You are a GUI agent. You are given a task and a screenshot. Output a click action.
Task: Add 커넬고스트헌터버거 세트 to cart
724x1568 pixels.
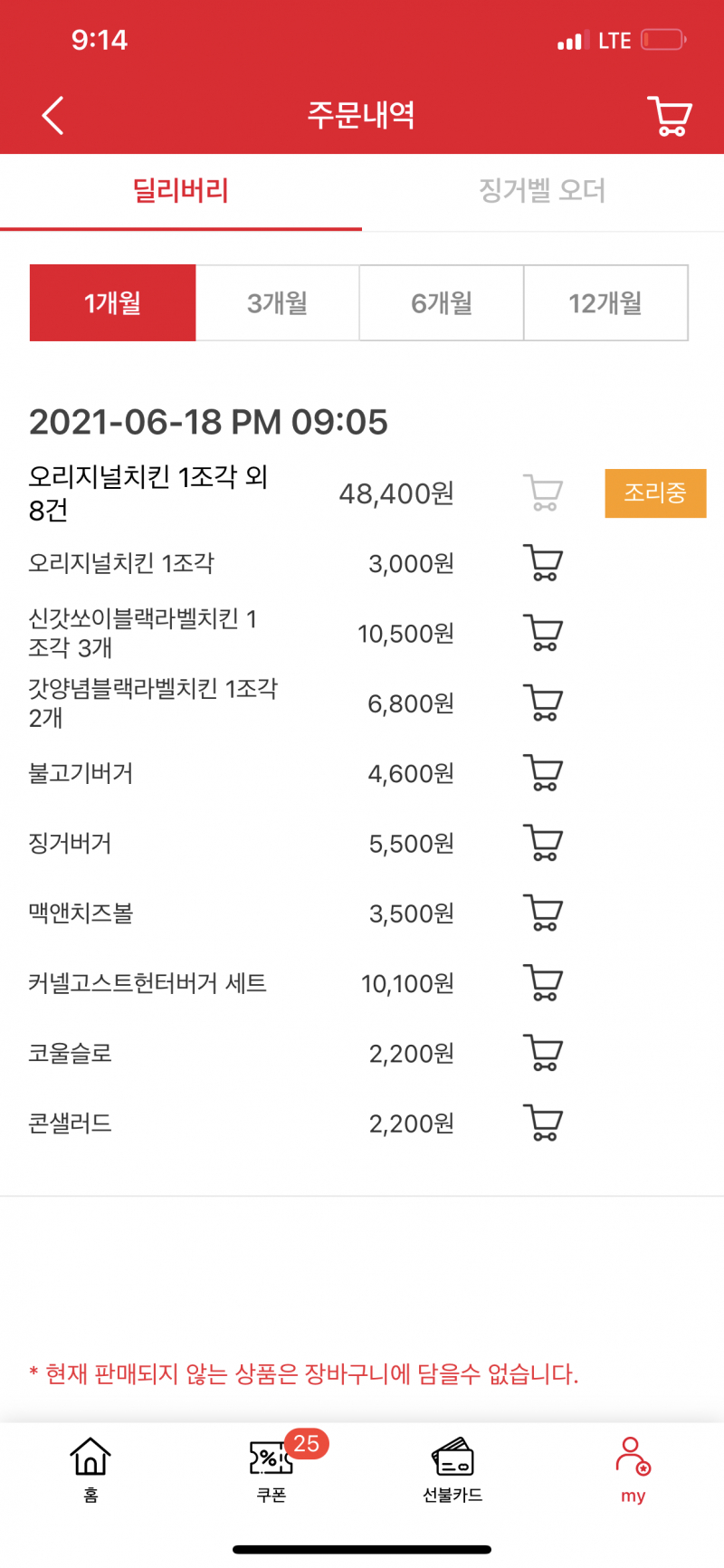[x=543, y=982]
